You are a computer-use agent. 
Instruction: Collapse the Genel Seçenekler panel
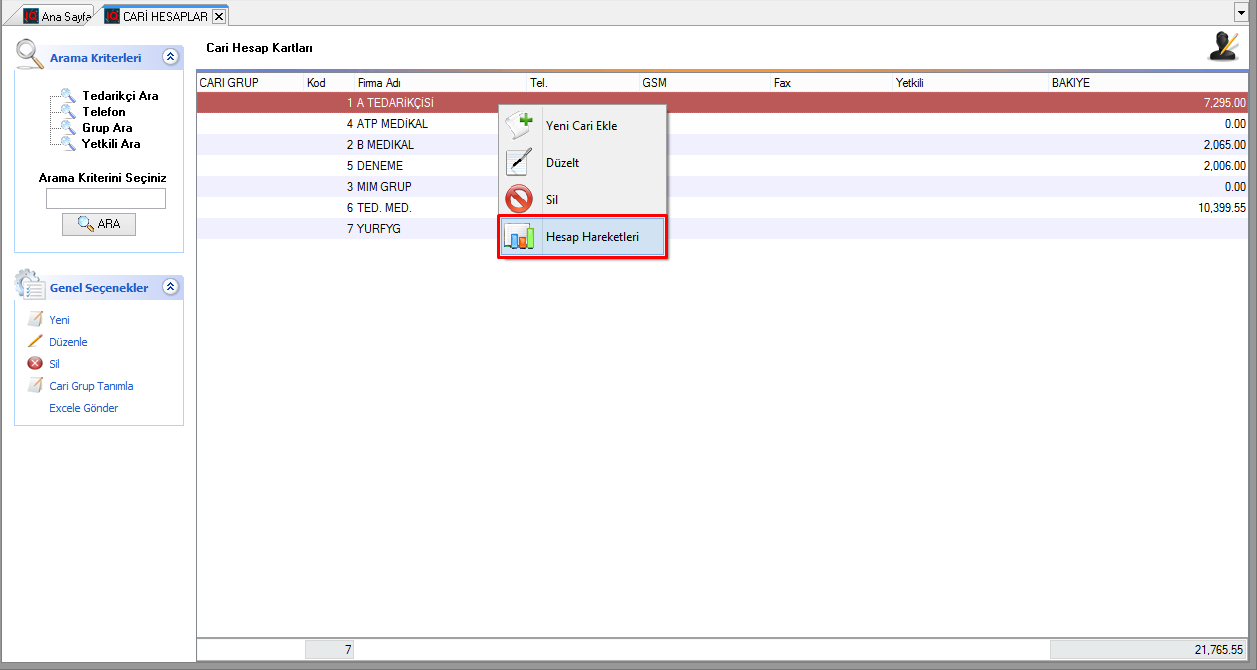(x=170, y=288)
